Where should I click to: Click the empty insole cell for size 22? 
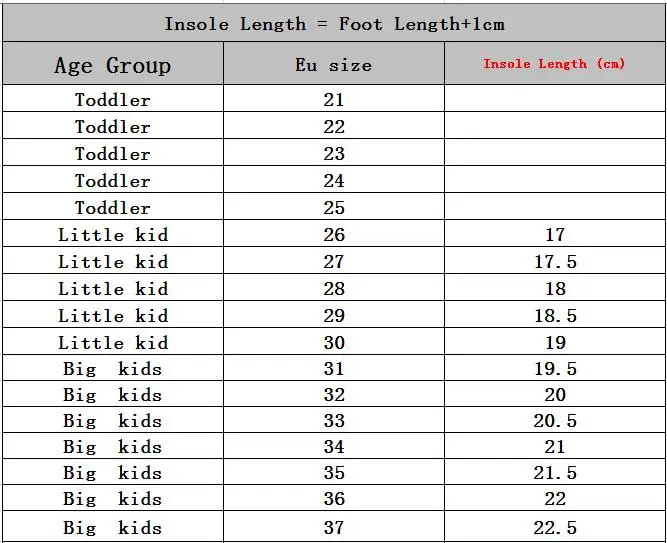[x=555, y=126]
